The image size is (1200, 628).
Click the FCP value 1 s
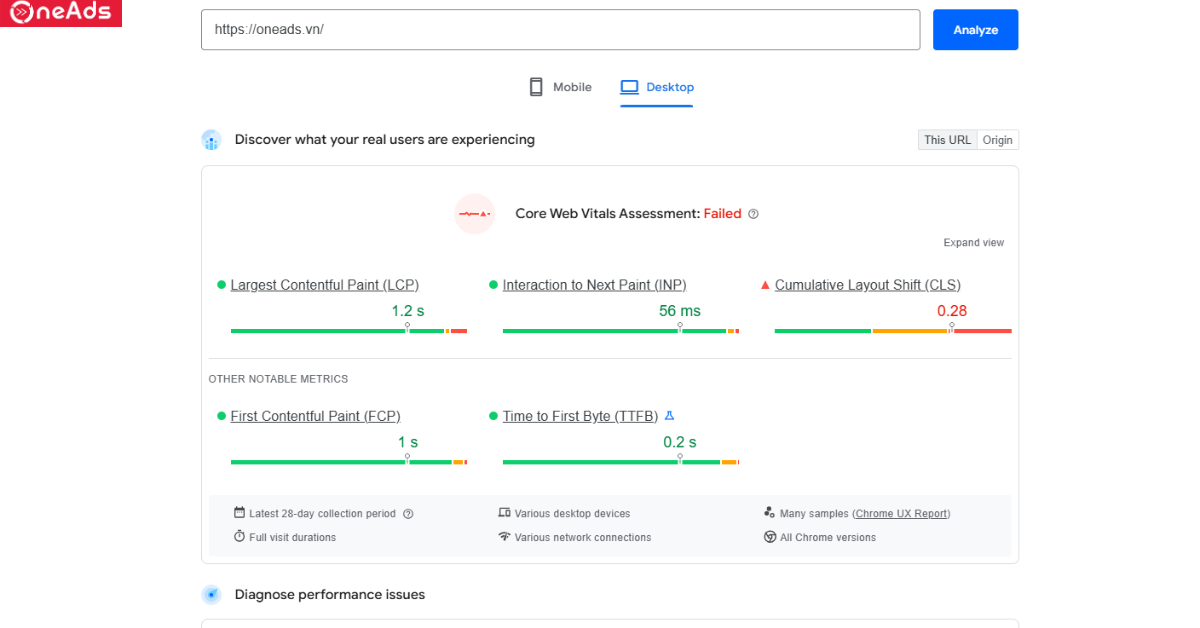click(x=408, y=442)
